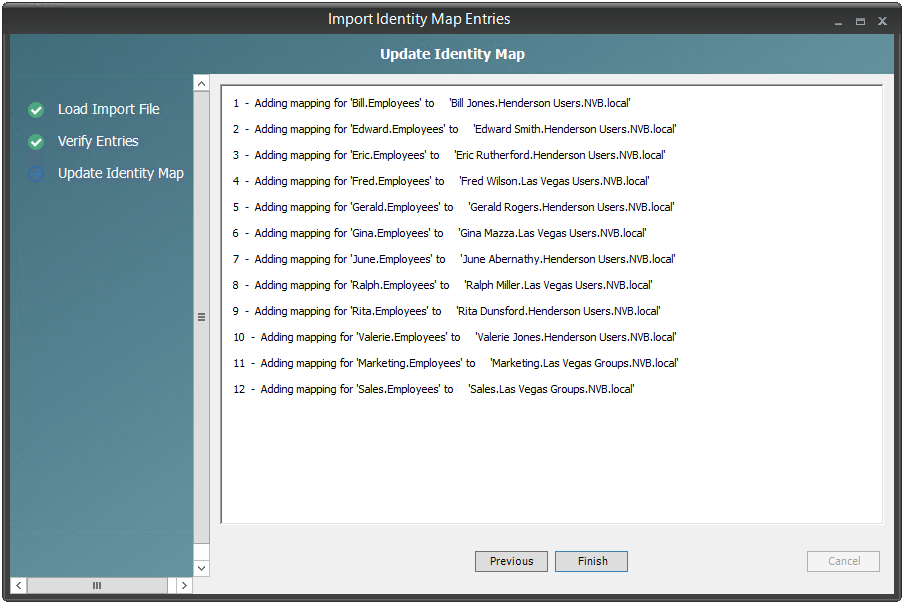Screen dimensions: 905x604
Task: Select log line 7 for 'June.Employees'
Action: [454, 259]
